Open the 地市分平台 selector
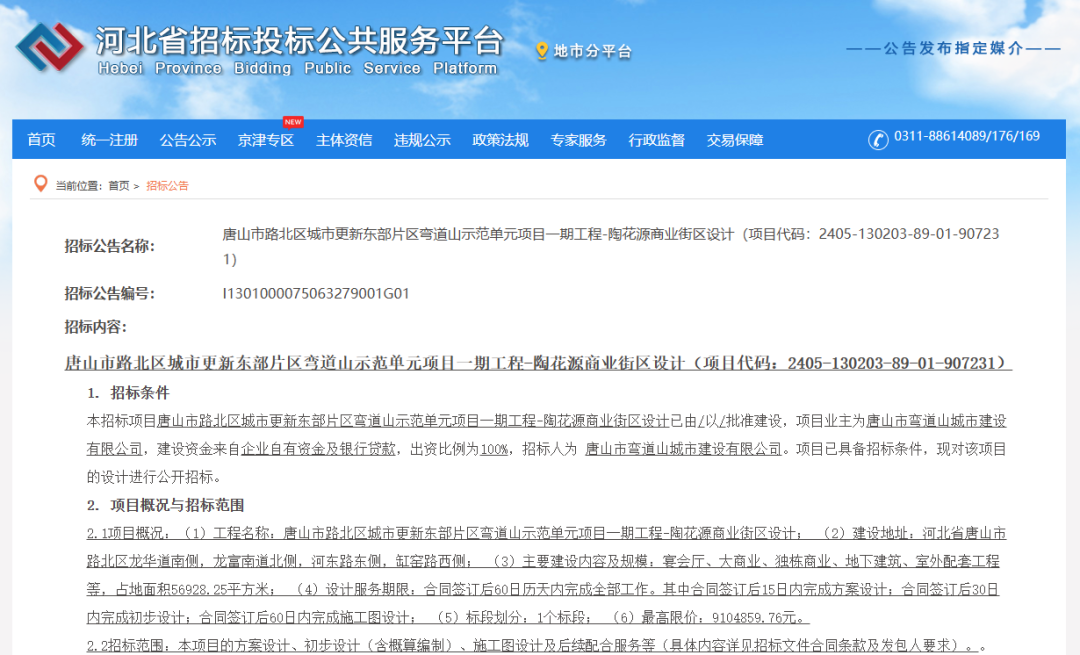Image resolution: width=1080 pixels, height=655 pixels. (x=593, y=51)
